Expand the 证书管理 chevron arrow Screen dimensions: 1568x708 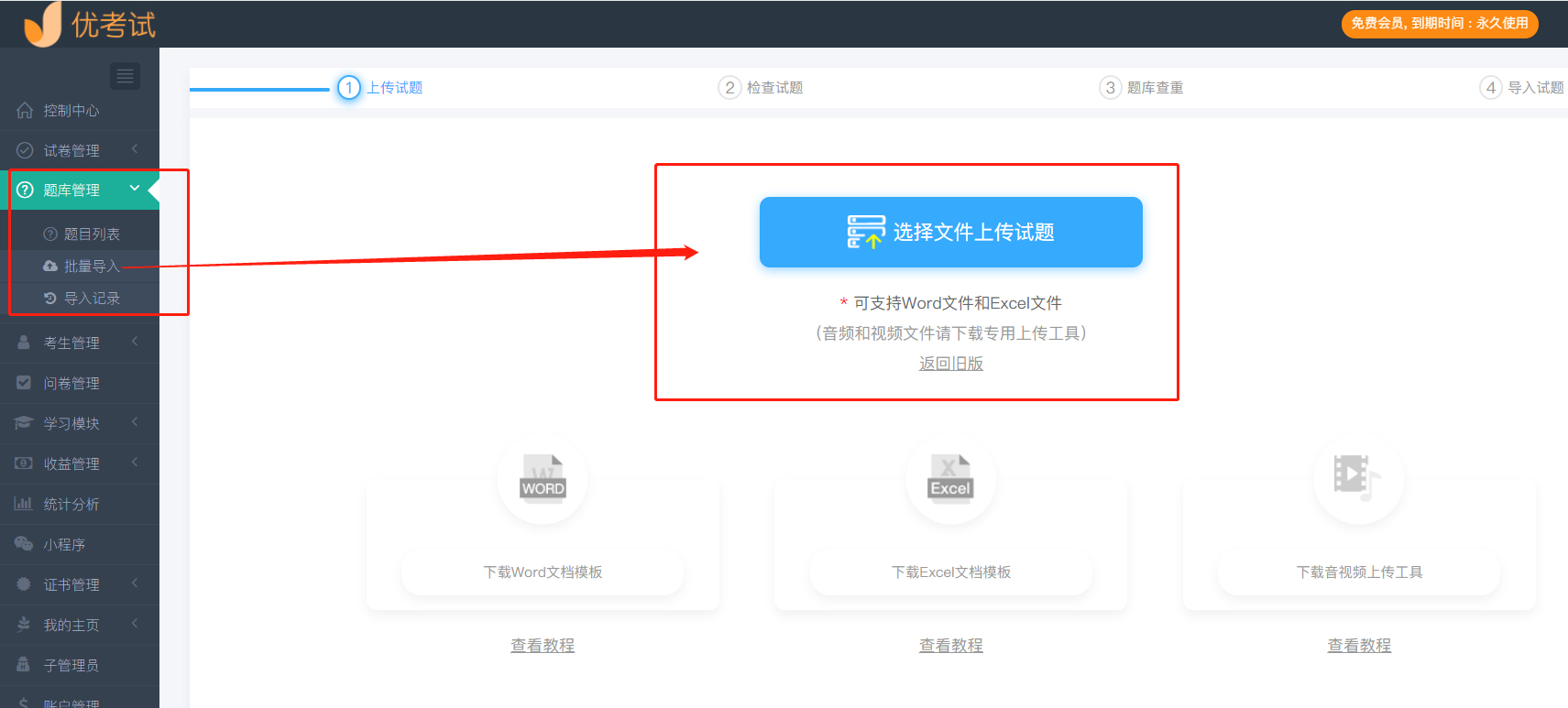point(135,583)
